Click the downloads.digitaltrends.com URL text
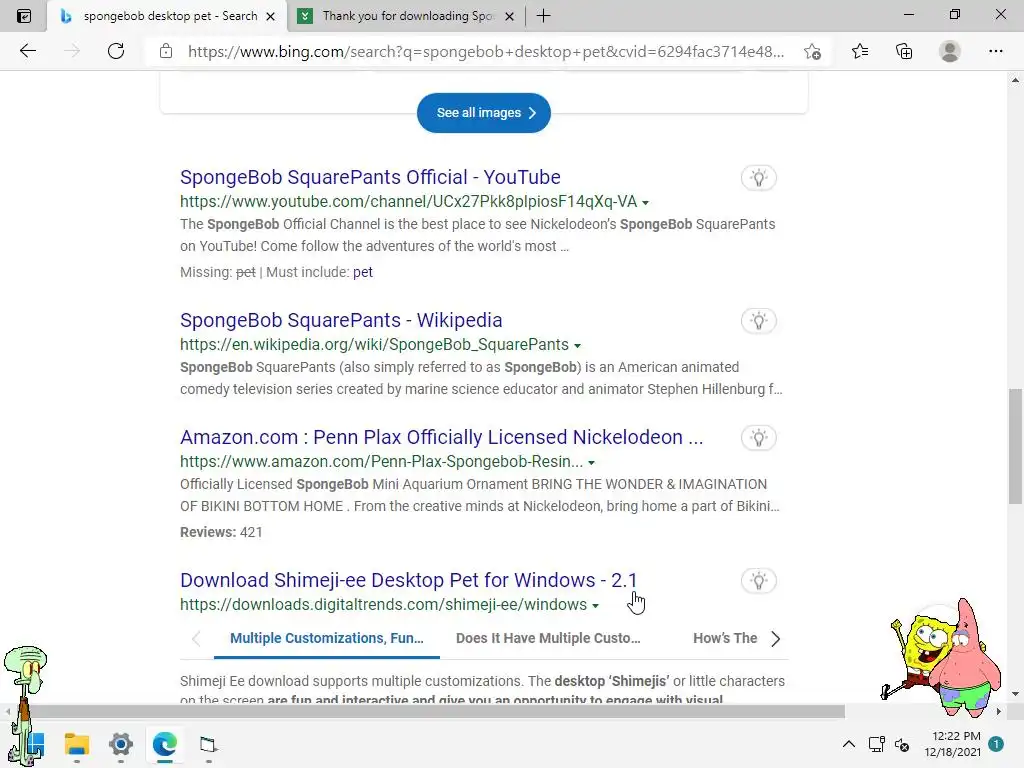This screenshot has width=1024, height=768. coord(383,605)
